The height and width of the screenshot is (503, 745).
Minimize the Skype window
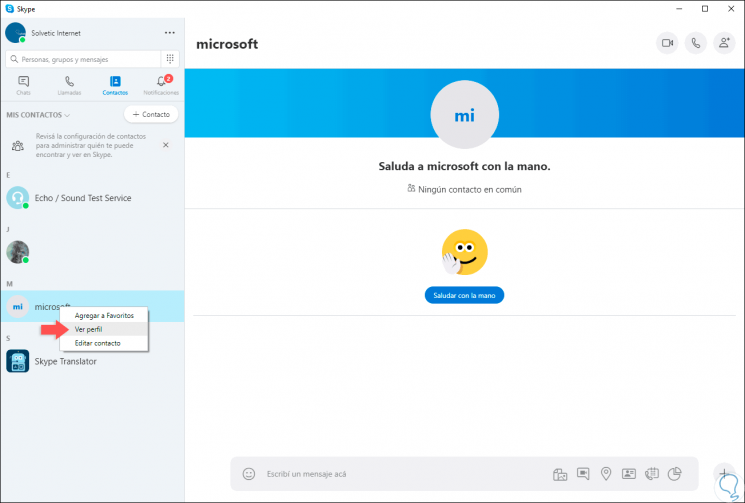pyautogui.click(x=679, y=9)
